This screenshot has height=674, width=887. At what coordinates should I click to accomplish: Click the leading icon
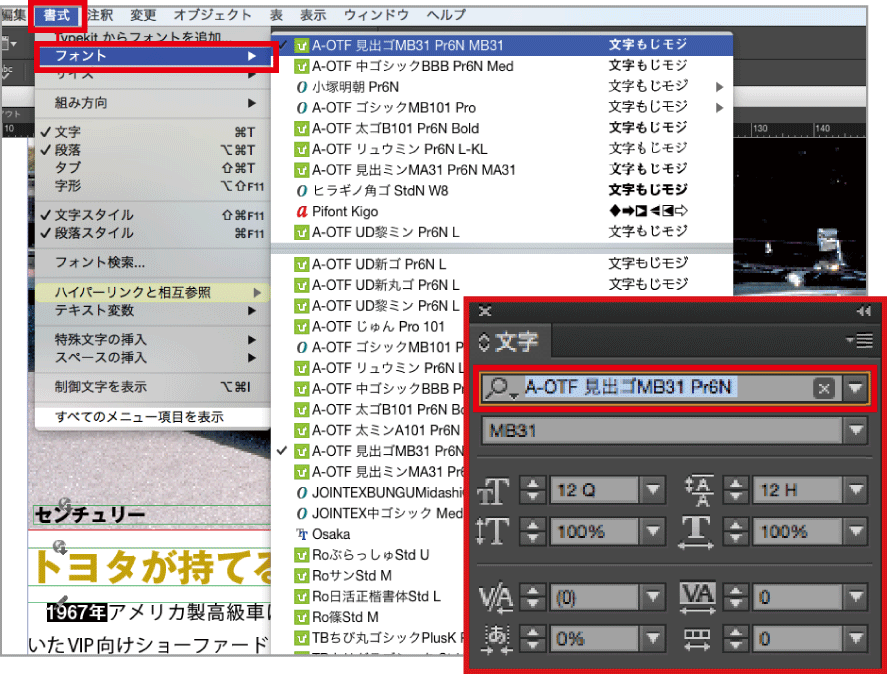tap(699, 490)
